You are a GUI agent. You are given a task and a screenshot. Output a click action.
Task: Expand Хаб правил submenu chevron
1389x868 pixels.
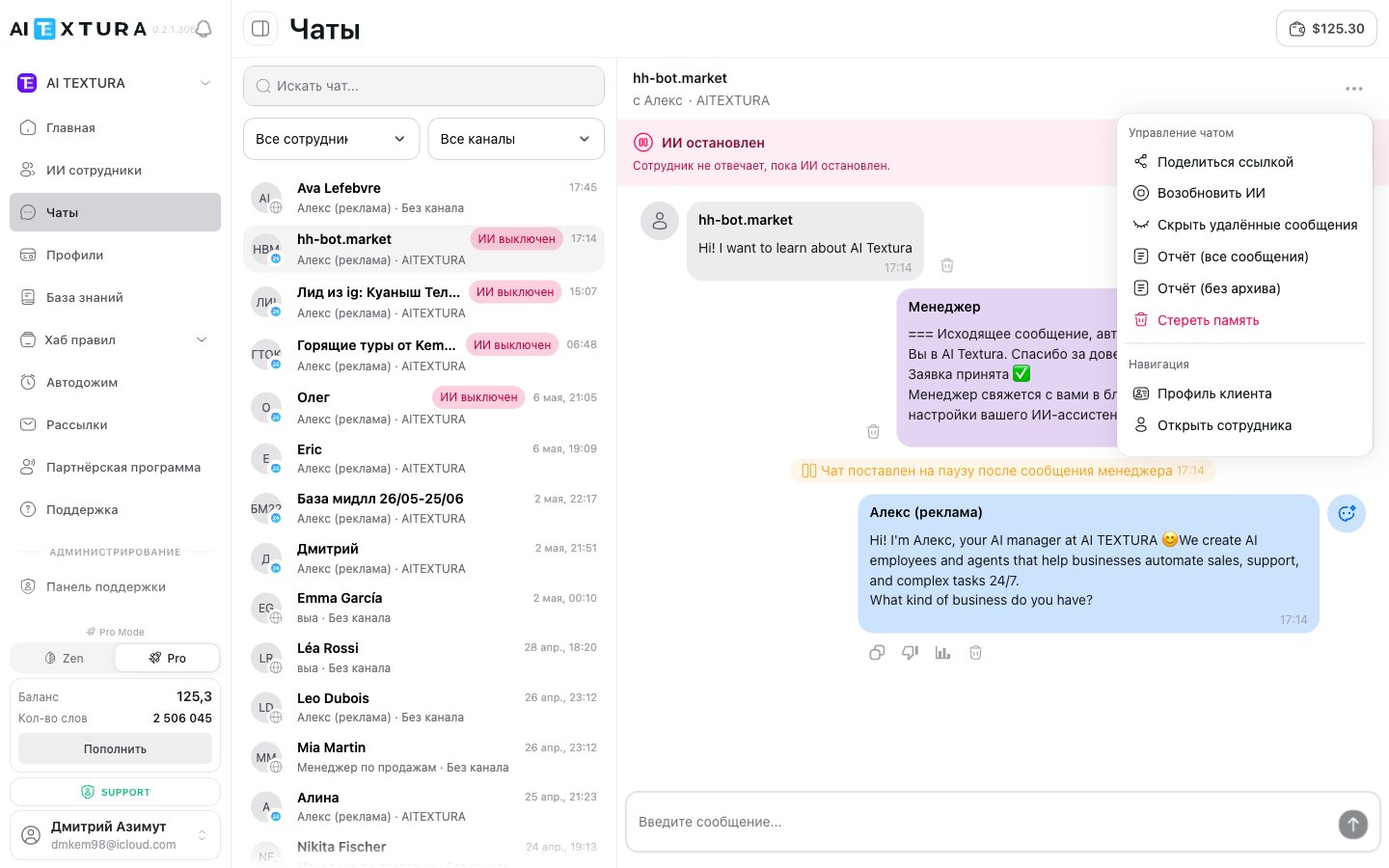click(202, 339)
